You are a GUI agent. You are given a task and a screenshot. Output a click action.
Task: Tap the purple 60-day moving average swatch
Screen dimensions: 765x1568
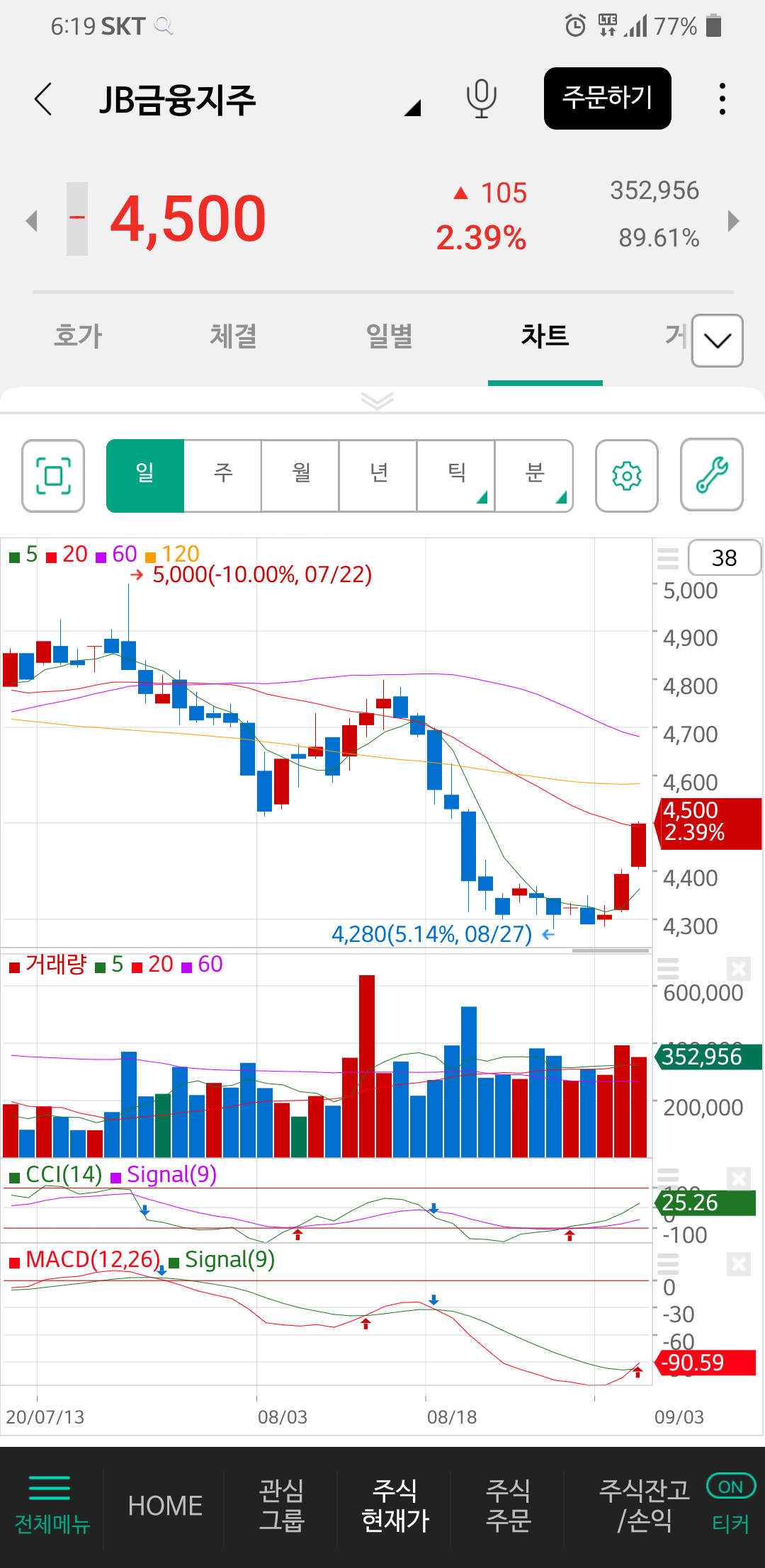click(101, 557)
